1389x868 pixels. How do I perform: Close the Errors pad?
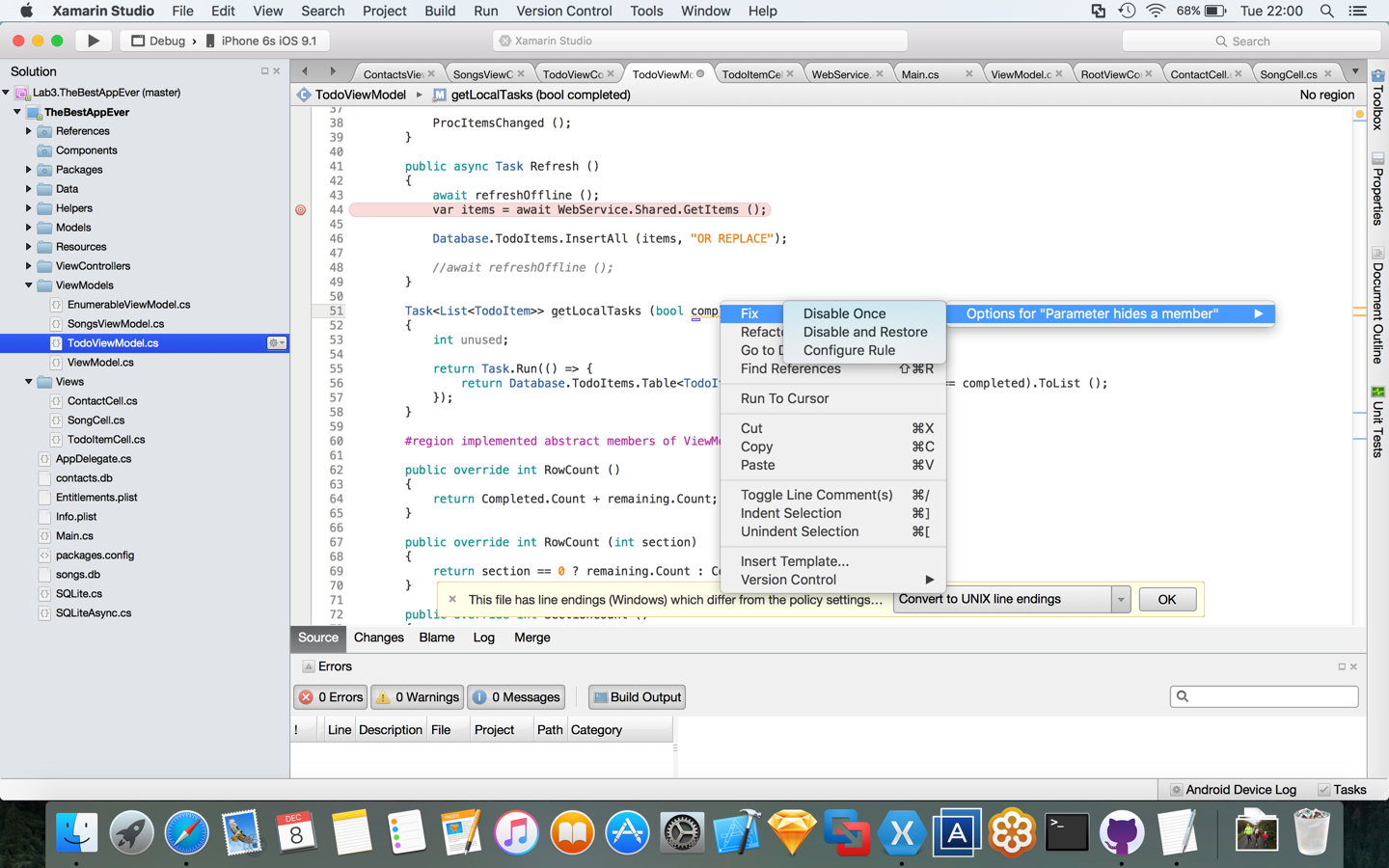(x=1353, y=666)
